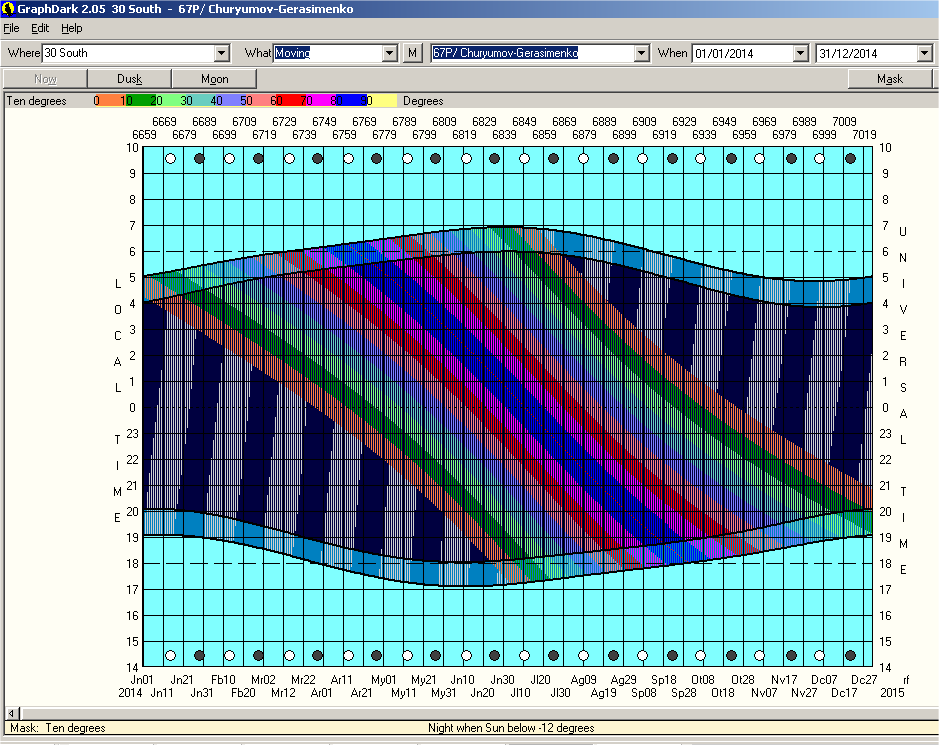Open the Where location dropdown

point(222,53)
